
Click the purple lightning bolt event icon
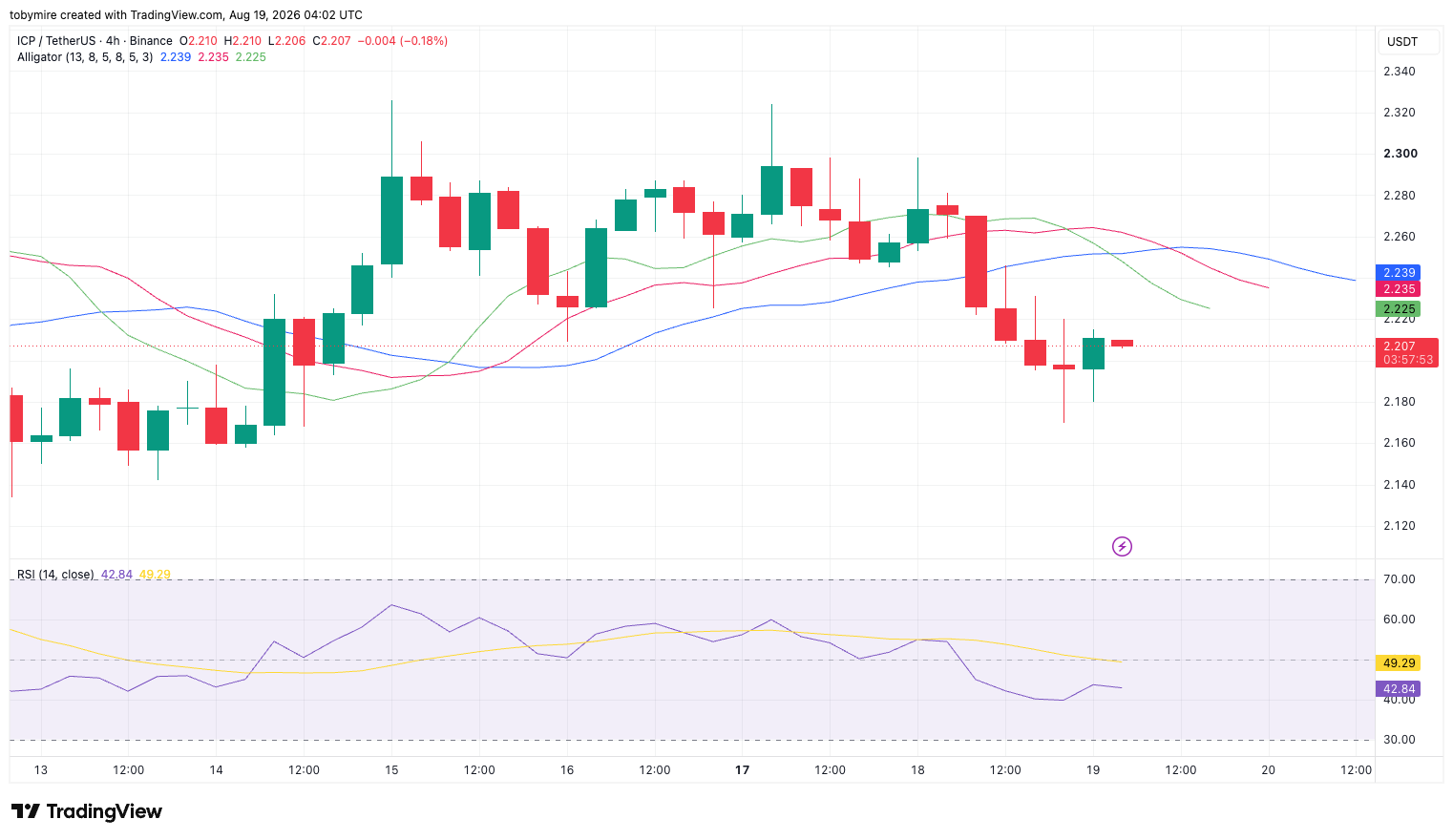point(1122,546)
